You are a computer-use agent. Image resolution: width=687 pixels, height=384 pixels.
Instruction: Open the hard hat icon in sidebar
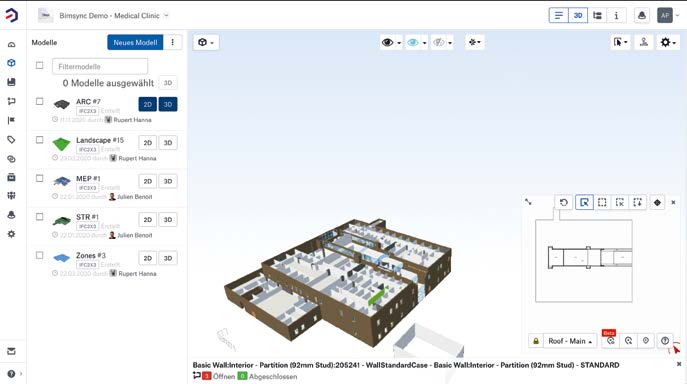11,215
